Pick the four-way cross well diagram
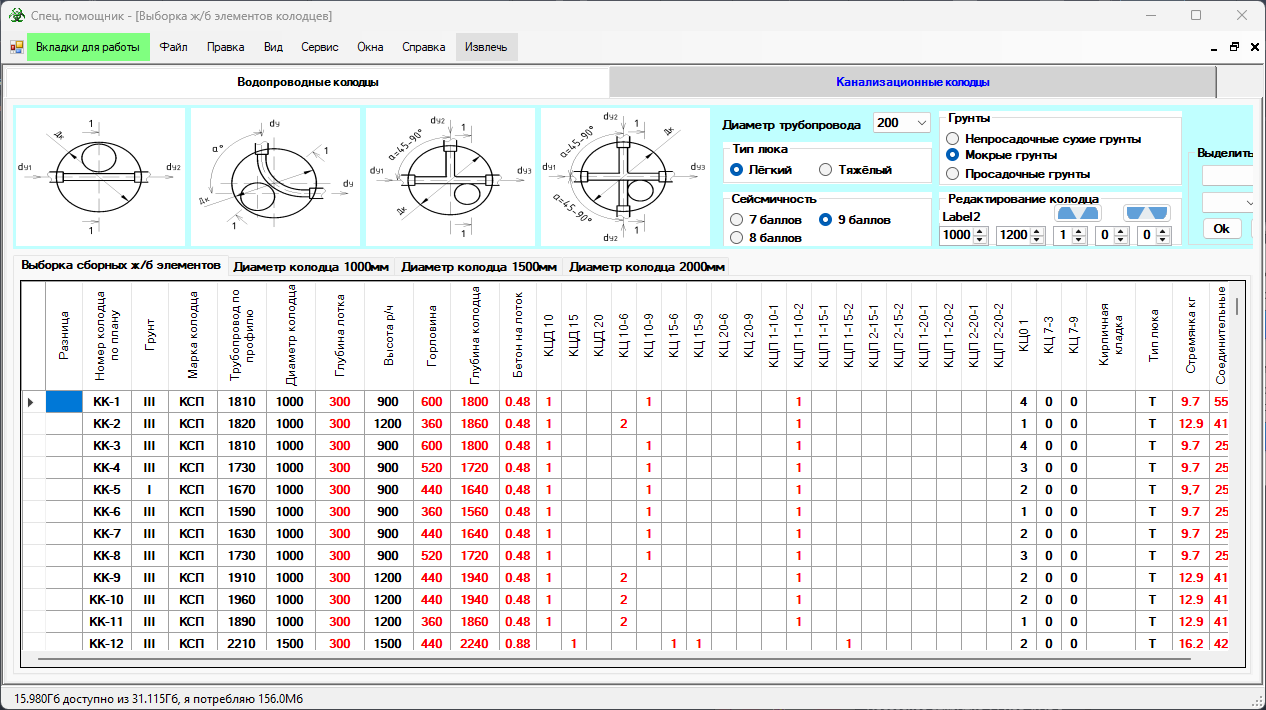The height and width of the screenshot is (710, 1266). pyautogui.click(x=624, y=177)
